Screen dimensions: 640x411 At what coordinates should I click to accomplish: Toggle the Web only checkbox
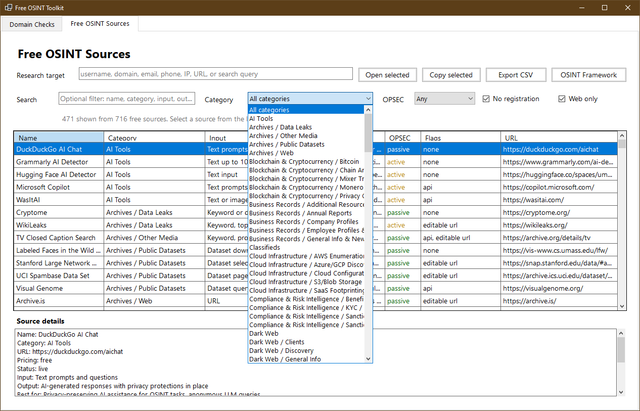tap(562, 99)
